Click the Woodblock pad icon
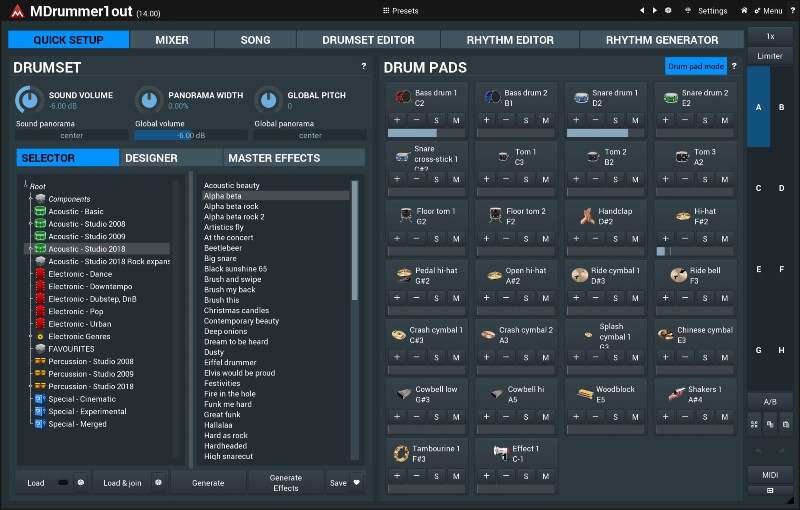 tap(585, 394)
